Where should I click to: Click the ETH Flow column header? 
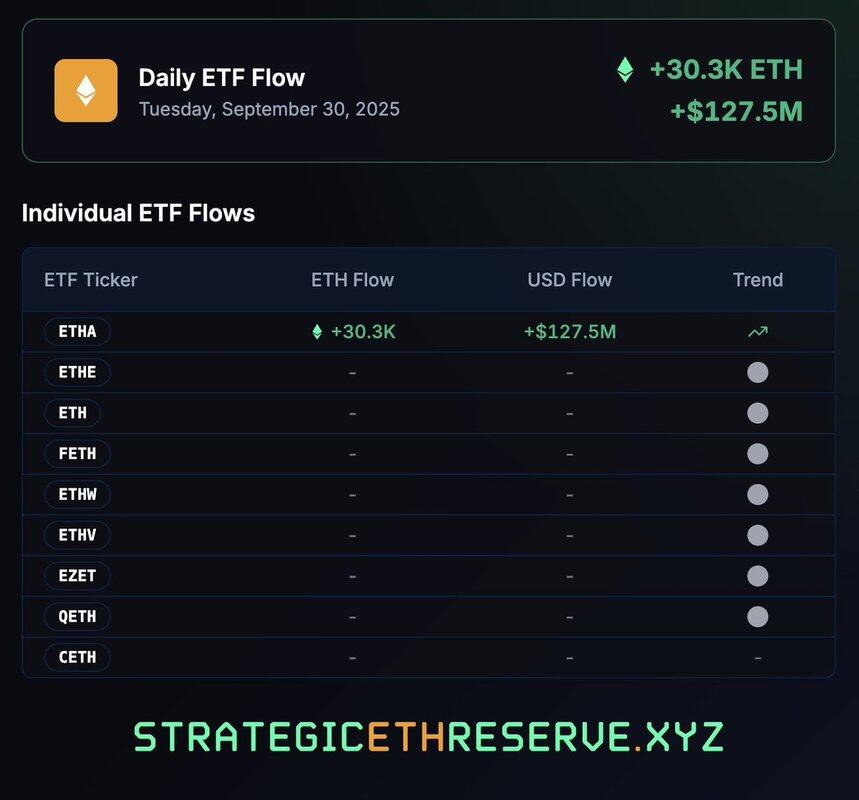(x=352, y=280)
